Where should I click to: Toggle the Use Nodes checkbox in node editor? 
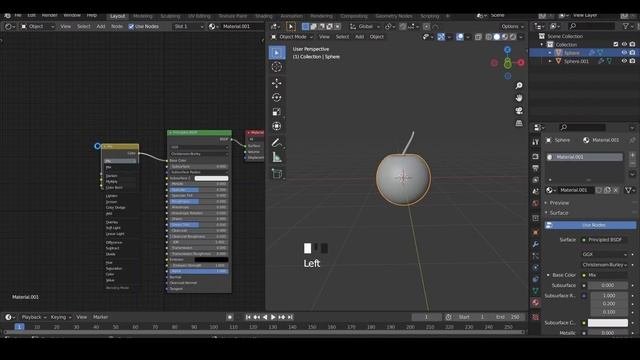tap(131, 27)
